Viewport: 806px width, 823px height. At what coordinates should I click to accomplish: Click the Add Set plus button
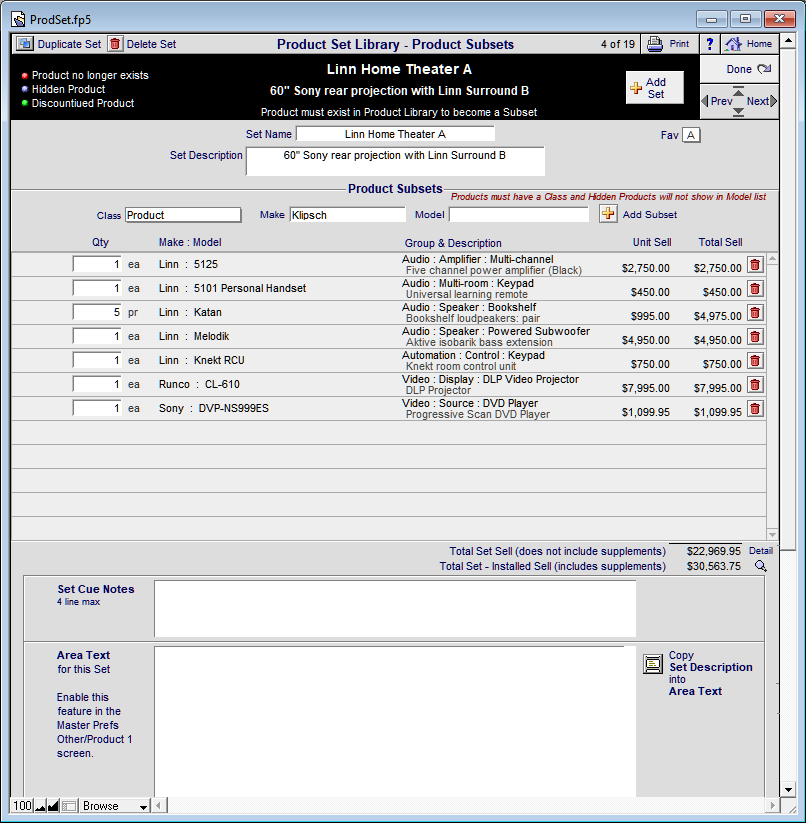(x=654, y=88)
